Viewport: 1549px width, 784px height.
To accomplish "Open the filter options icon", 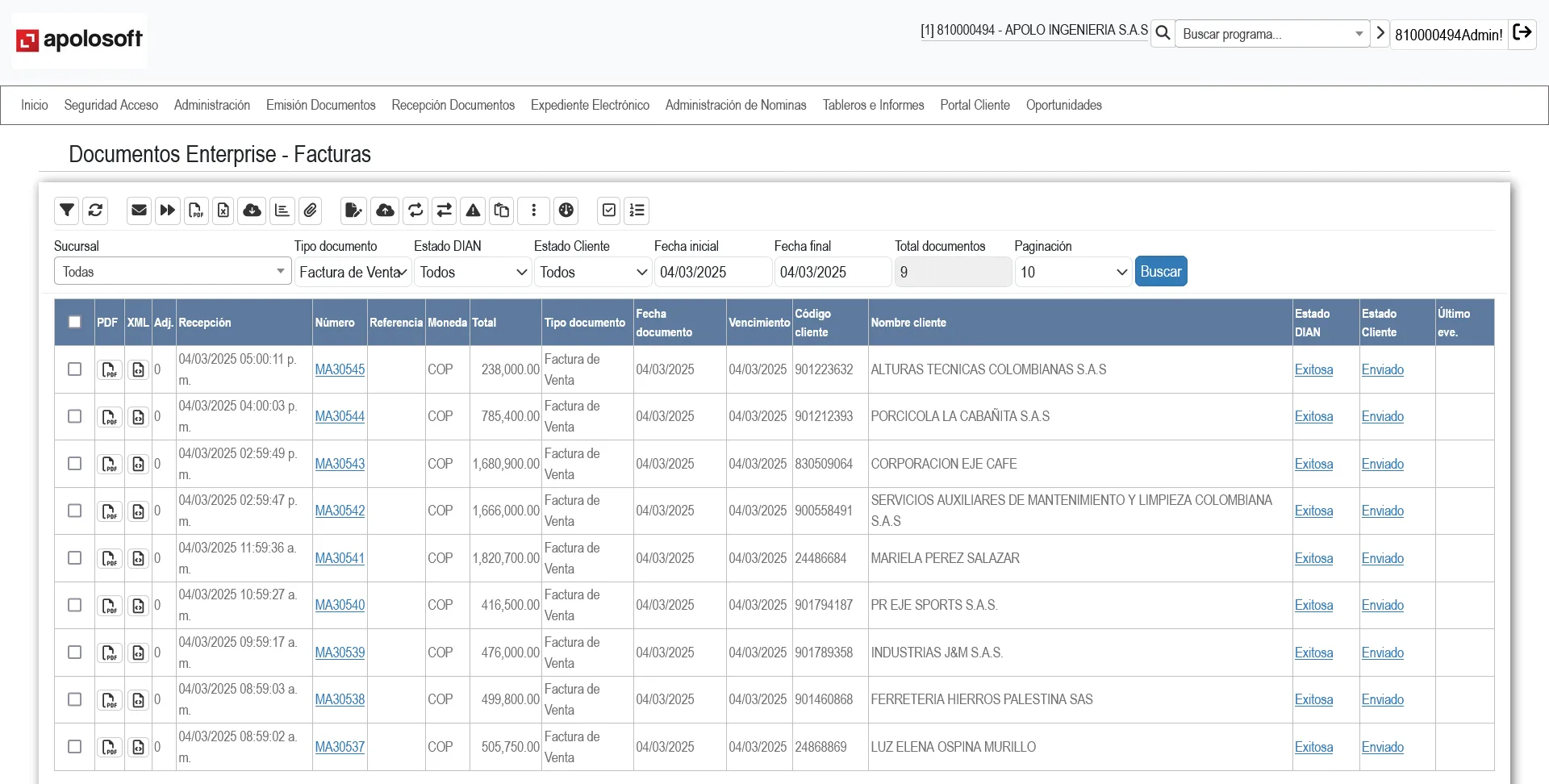I will click(x=67, y=211).
